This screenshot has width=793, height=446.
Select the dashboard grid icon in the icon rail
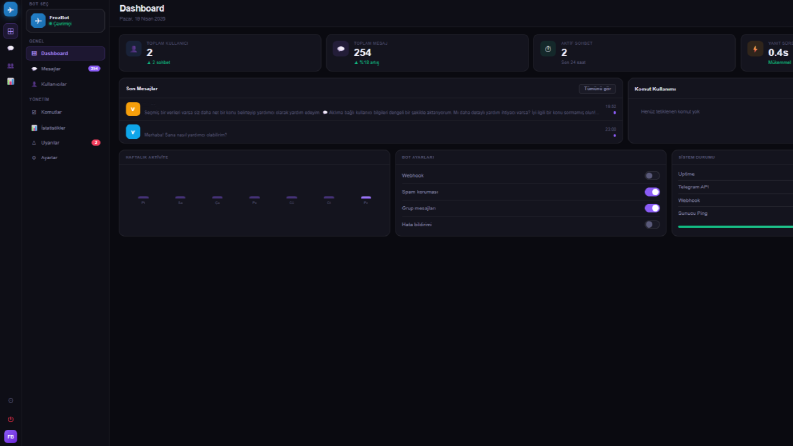(11, 31)
